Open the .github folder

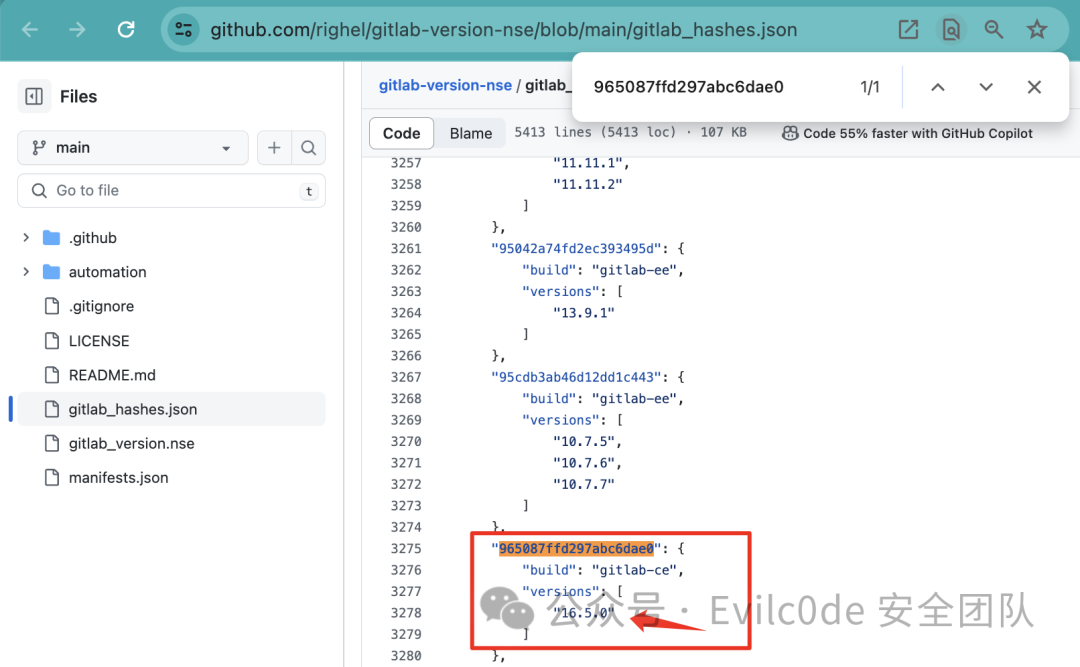coord(93,238)
